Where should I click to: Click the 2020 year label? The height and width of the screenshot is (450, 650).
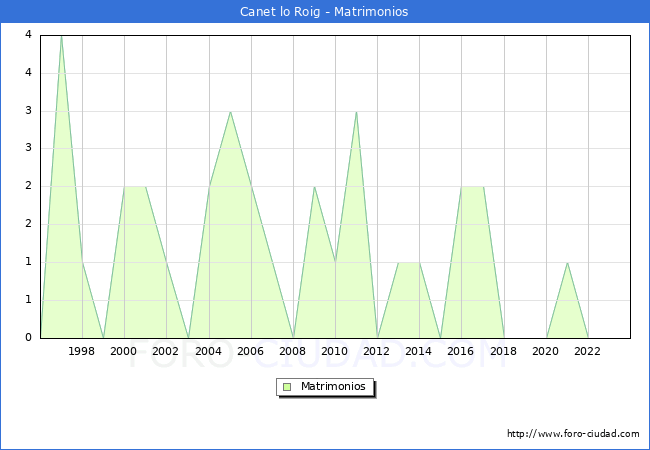545,351
